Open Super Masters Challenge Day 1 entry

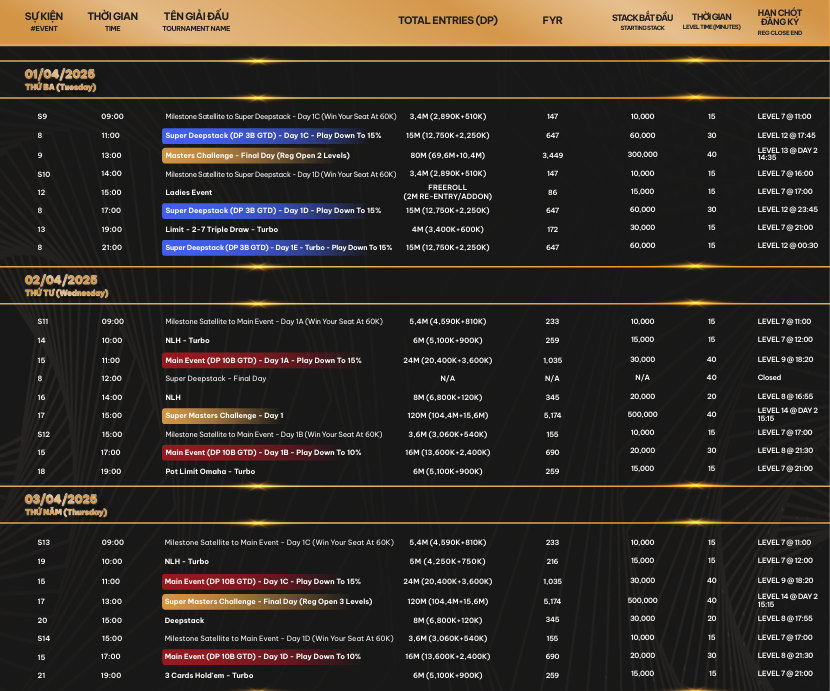tap(224, 416)
